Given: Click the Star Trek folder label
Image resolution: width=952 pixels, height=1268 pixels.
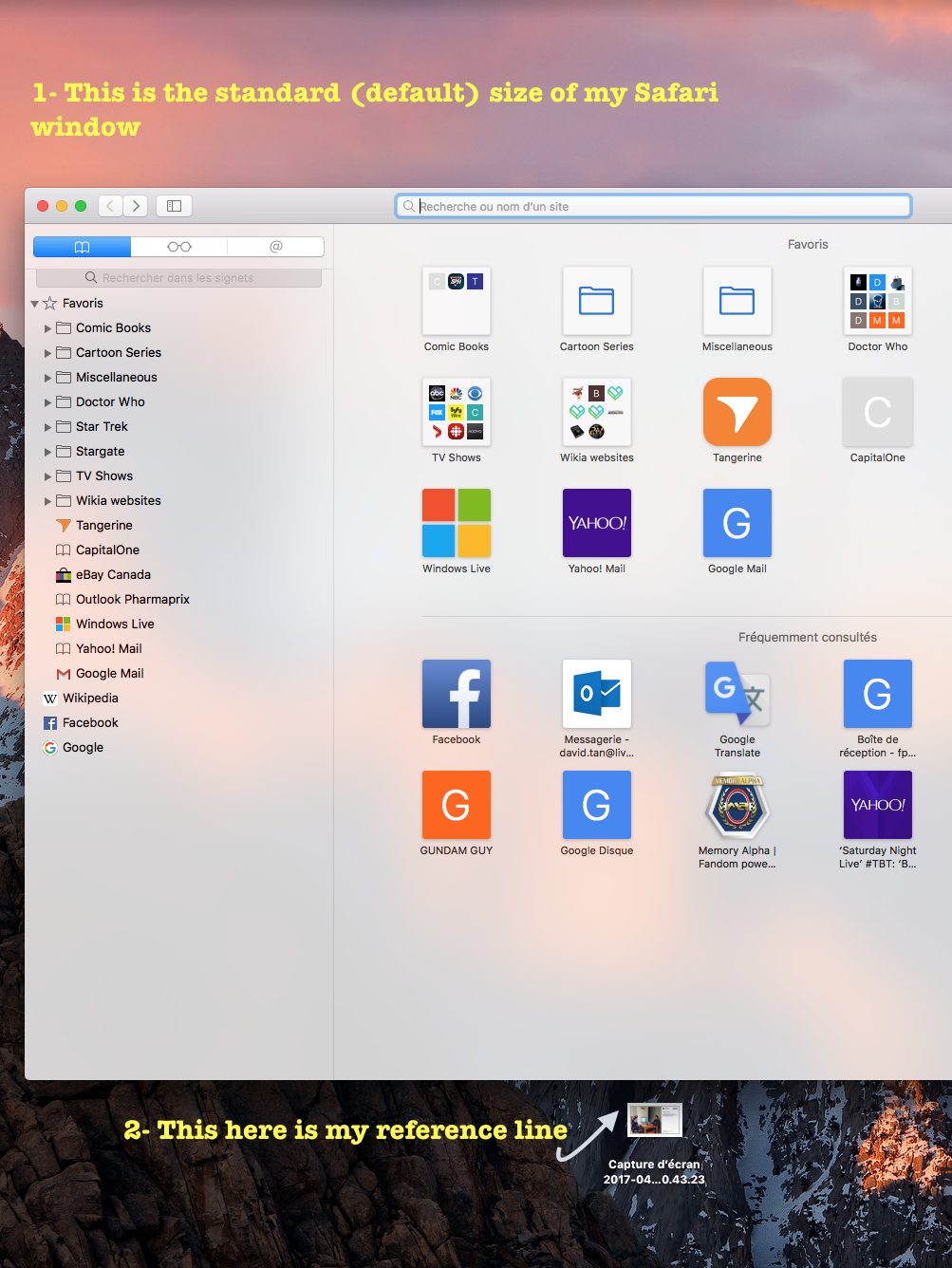Looking at the screenshot, I should 102,426.
